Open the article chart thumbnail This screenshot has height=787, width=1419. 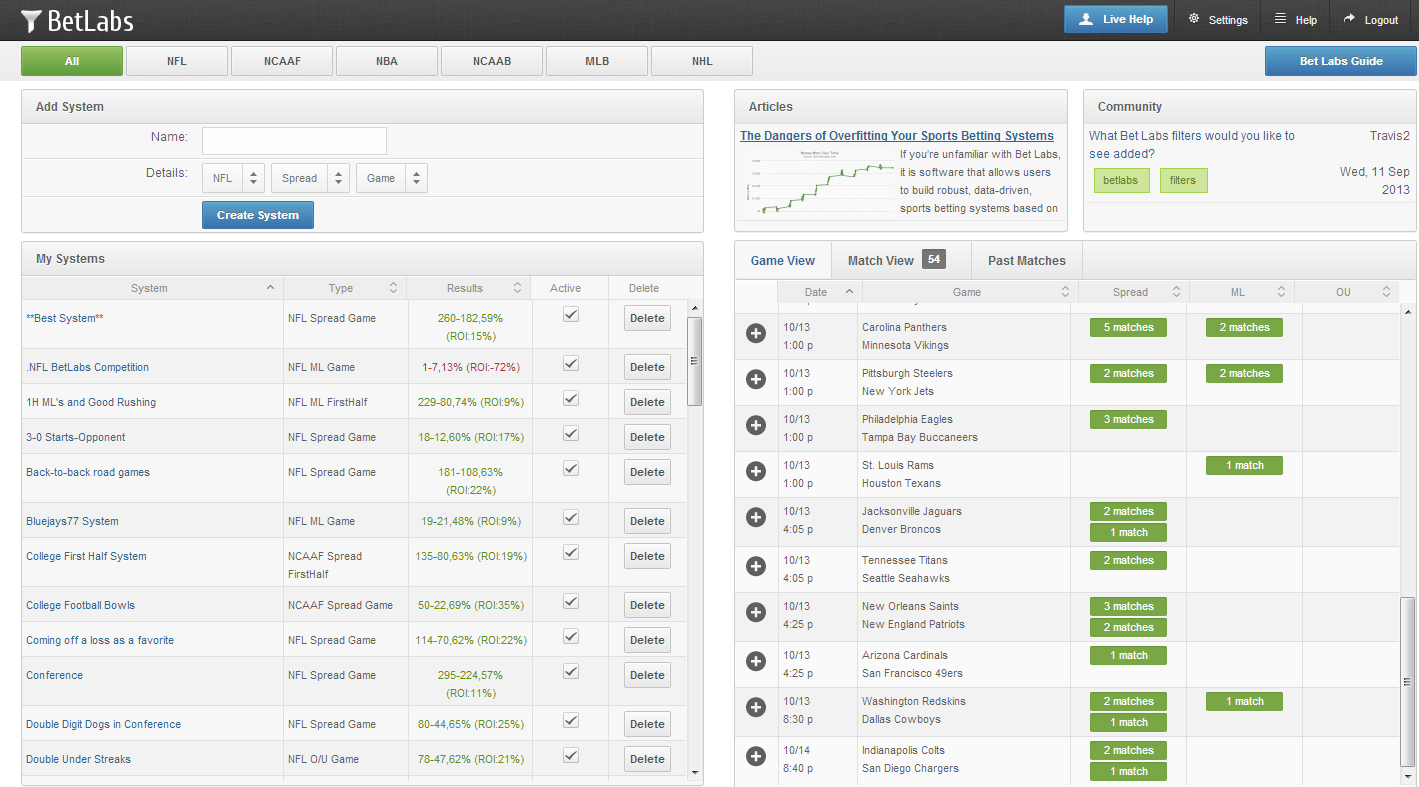point(819,182)
